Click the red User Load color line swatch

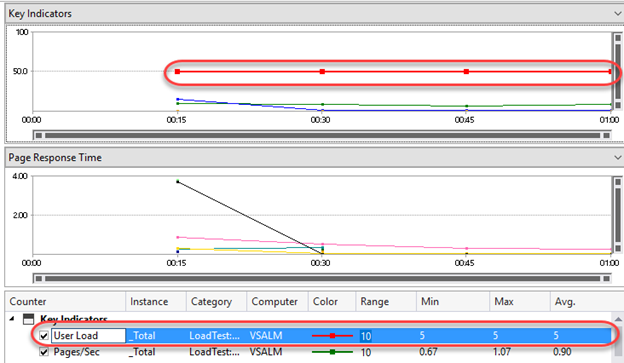click(332, 336)
